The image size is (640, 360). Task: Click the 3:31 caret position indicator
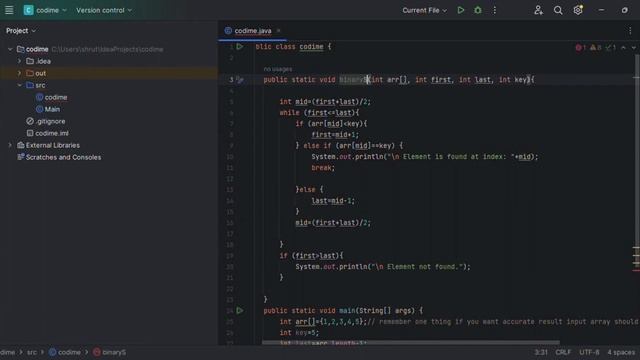pos(541,352)
